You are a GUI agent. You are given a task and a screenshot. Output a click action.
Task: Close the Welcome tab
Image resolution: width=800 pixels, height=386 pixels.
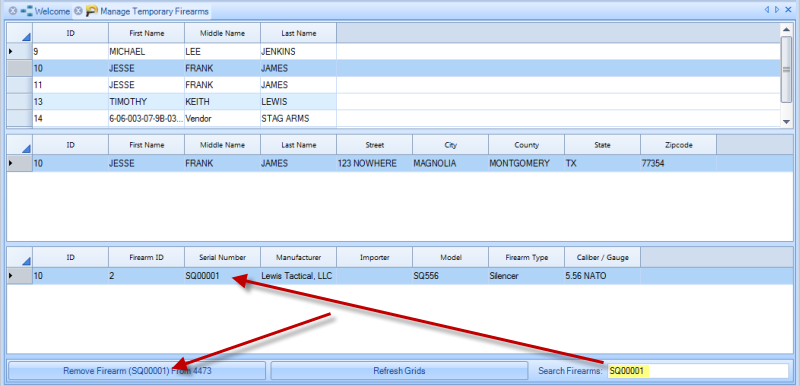pos(13,11)
